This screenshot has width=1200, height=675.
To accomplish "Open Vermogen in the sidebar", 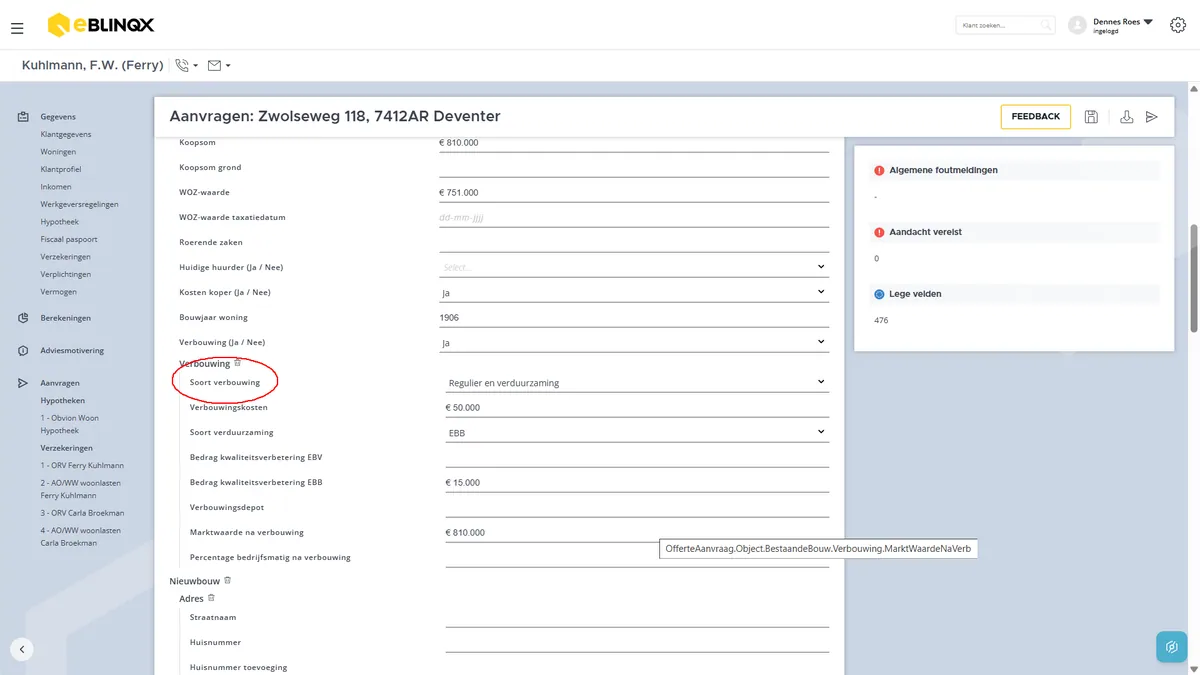I will (59, 291).
